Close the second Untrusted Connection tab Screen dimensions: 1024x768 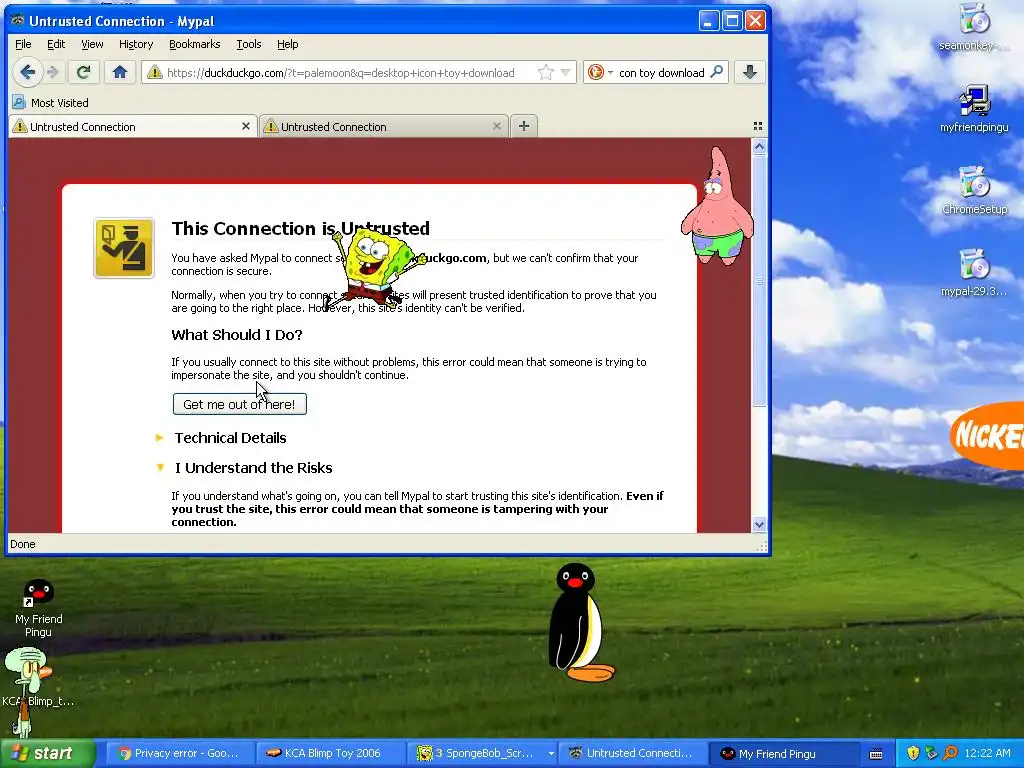497,126
